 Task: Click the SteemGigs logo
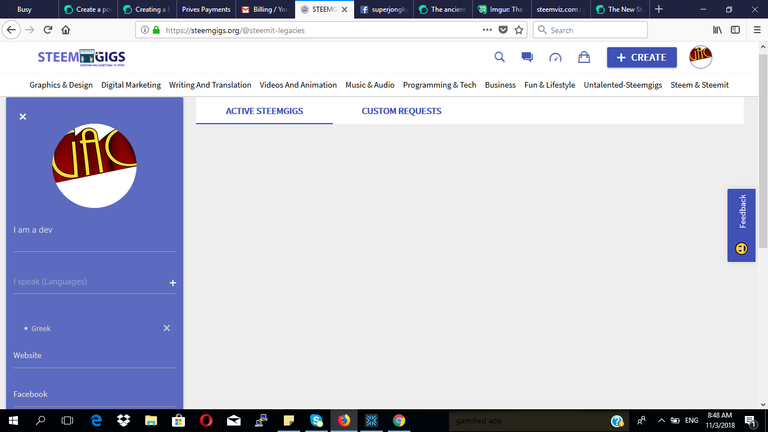81,57
